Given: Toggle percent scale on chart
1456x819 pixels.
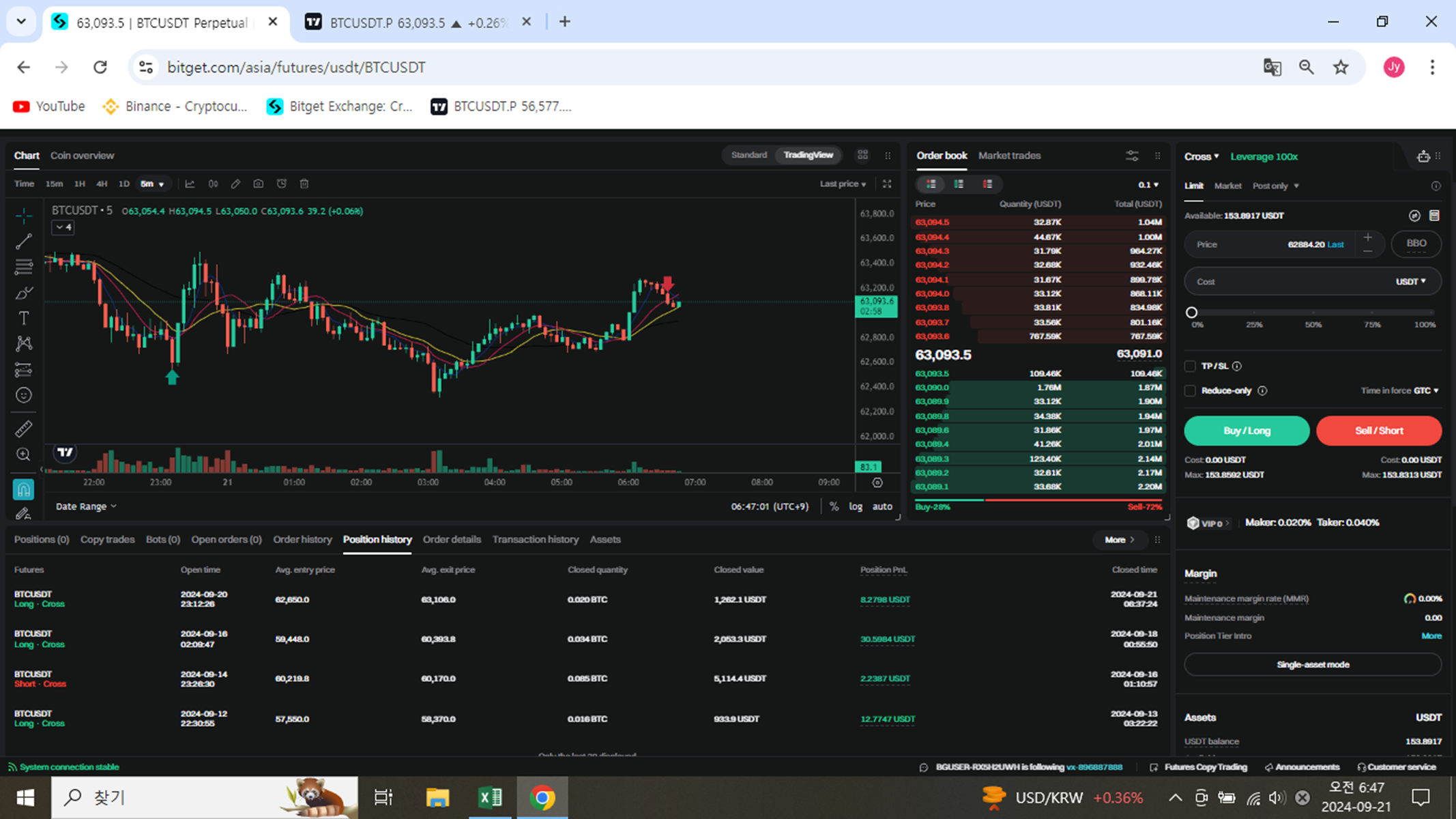Looking at the screenshot, I should [x=834, y=506].
